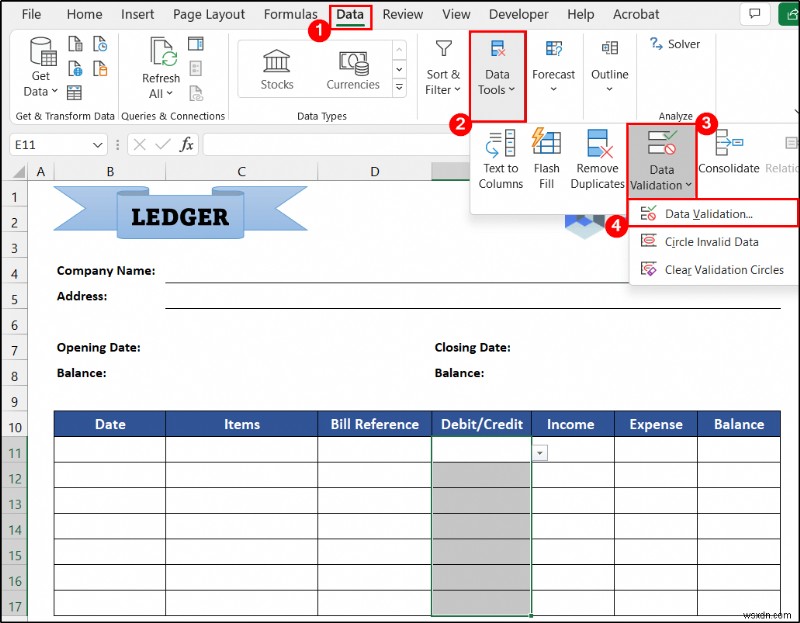Select the Text to Columns tool
The image size is (800, 623).
pyautogui.click(x=500, y=158)
